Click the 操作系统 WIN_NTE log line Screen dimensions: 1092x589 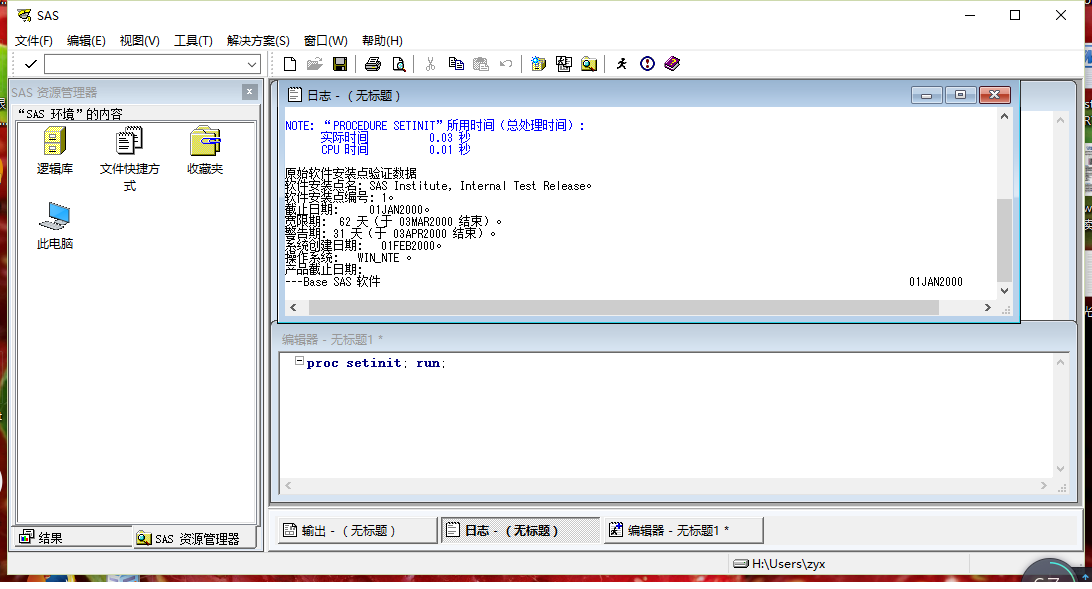point(348,258)
